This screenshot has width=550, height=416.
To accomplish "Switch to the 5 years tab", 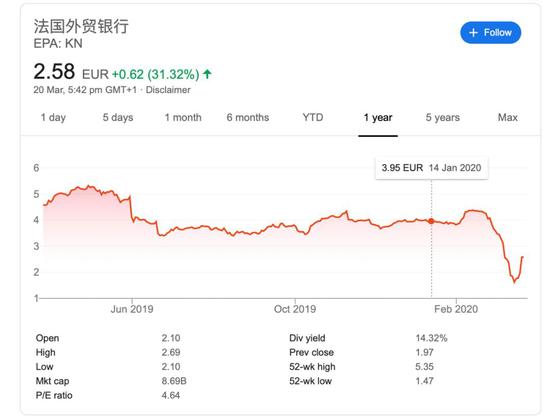I will pos(443,118).
